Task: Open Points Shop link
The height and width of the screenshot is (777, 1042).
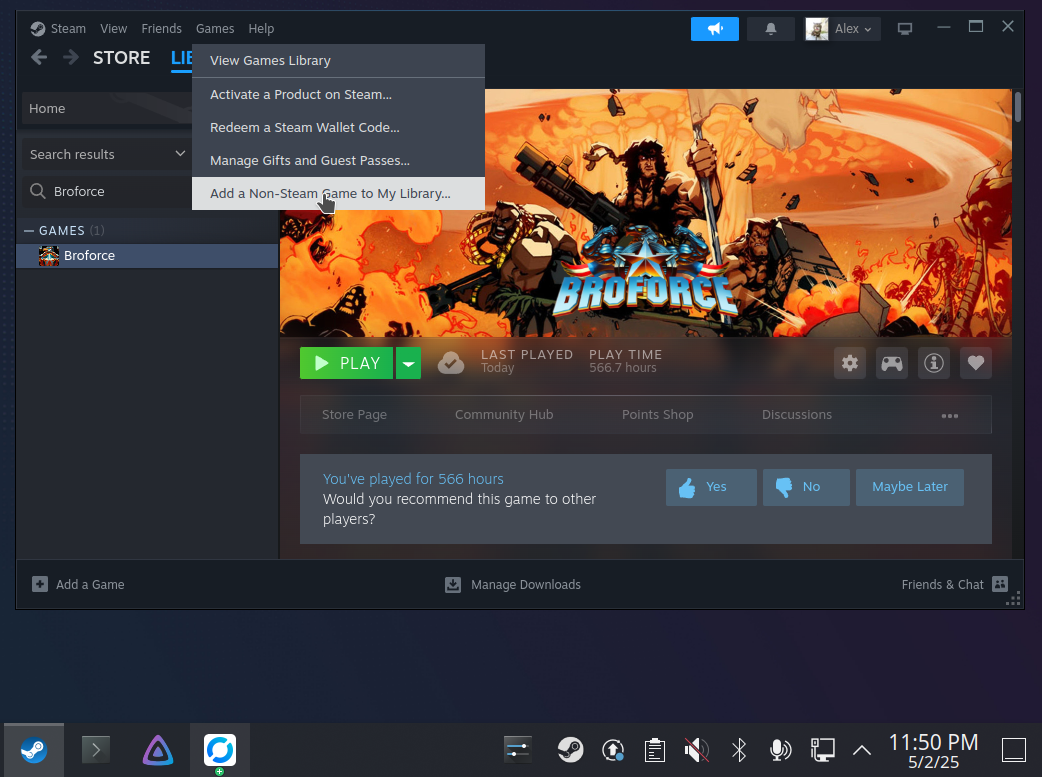Action: click(x=657, y=415)
